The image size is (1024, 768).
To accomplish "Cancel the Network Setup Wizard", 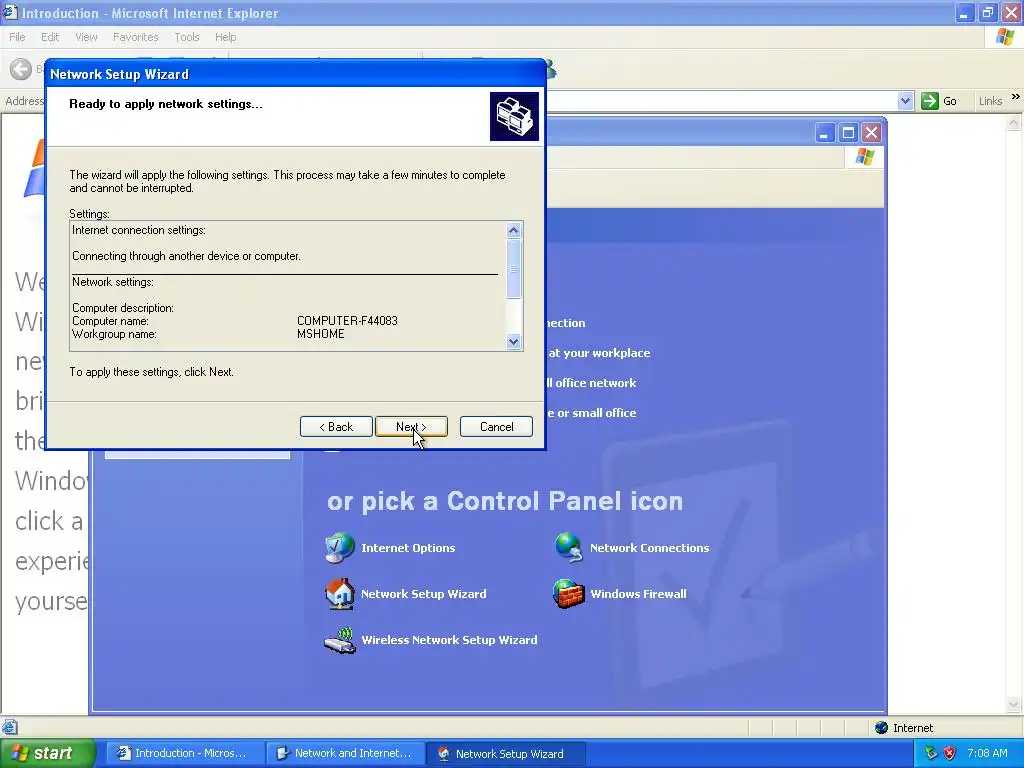I will tap(496, 426).
